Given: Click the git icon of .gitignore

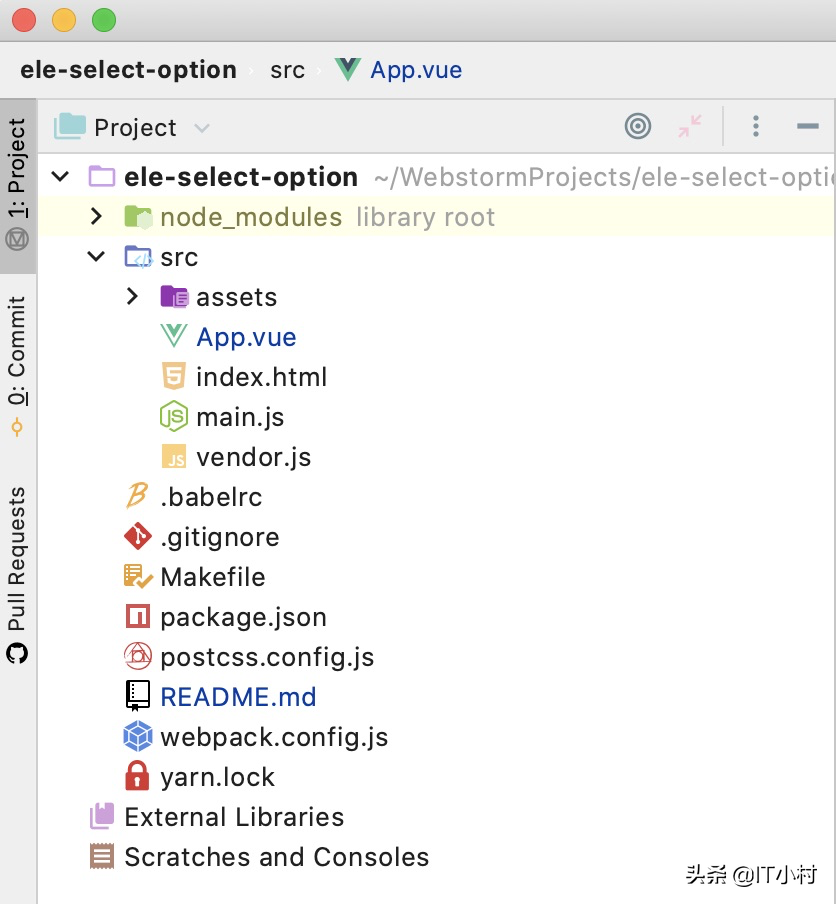Looking at the screenshot, I should pyautogui.click(x=138, y=537).
